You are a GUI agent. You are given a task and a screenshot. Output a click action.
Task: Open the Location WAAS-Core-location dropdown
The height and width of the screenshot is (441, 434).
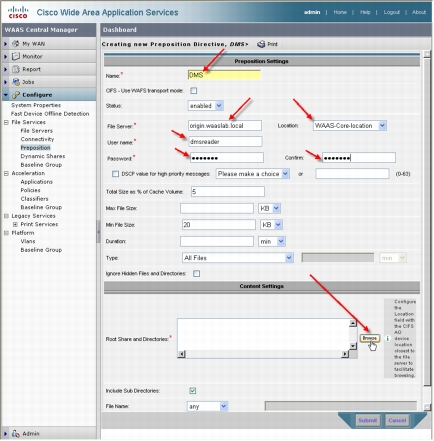coord(349,126)
